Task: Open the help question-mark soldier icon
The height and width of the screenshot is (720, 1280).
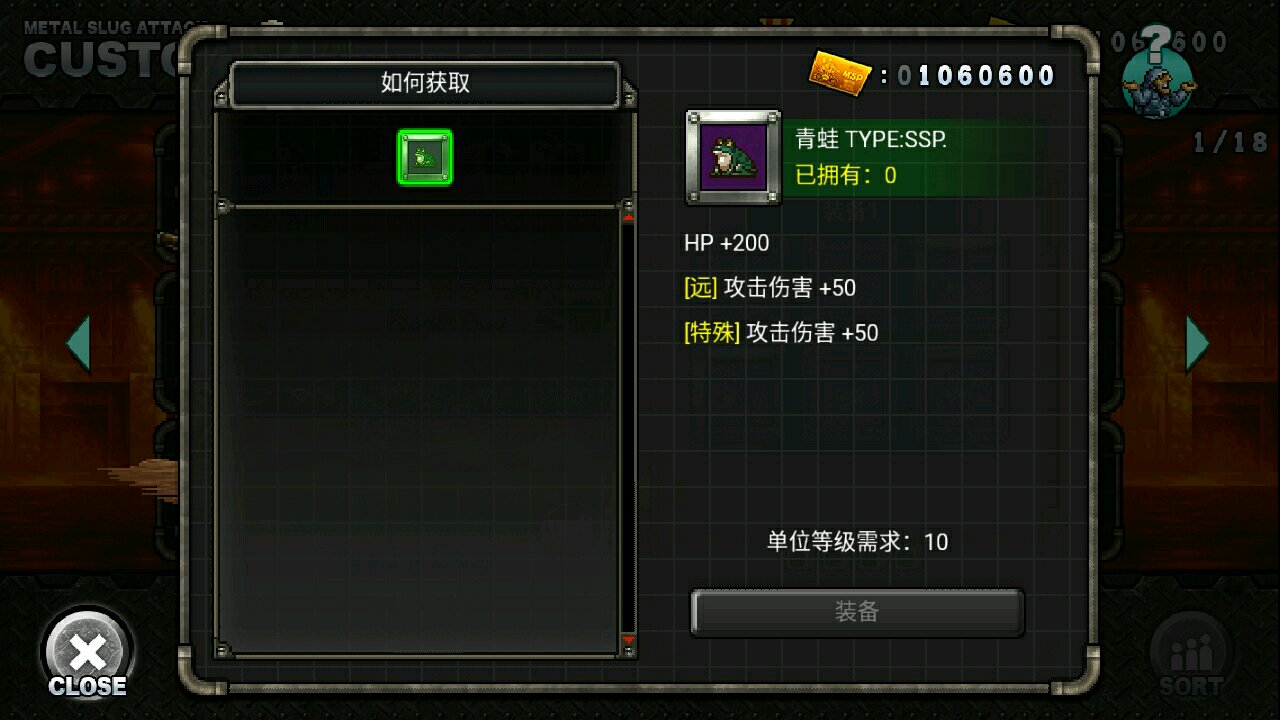Action: pyautogui.click(x=1157, y=72)
